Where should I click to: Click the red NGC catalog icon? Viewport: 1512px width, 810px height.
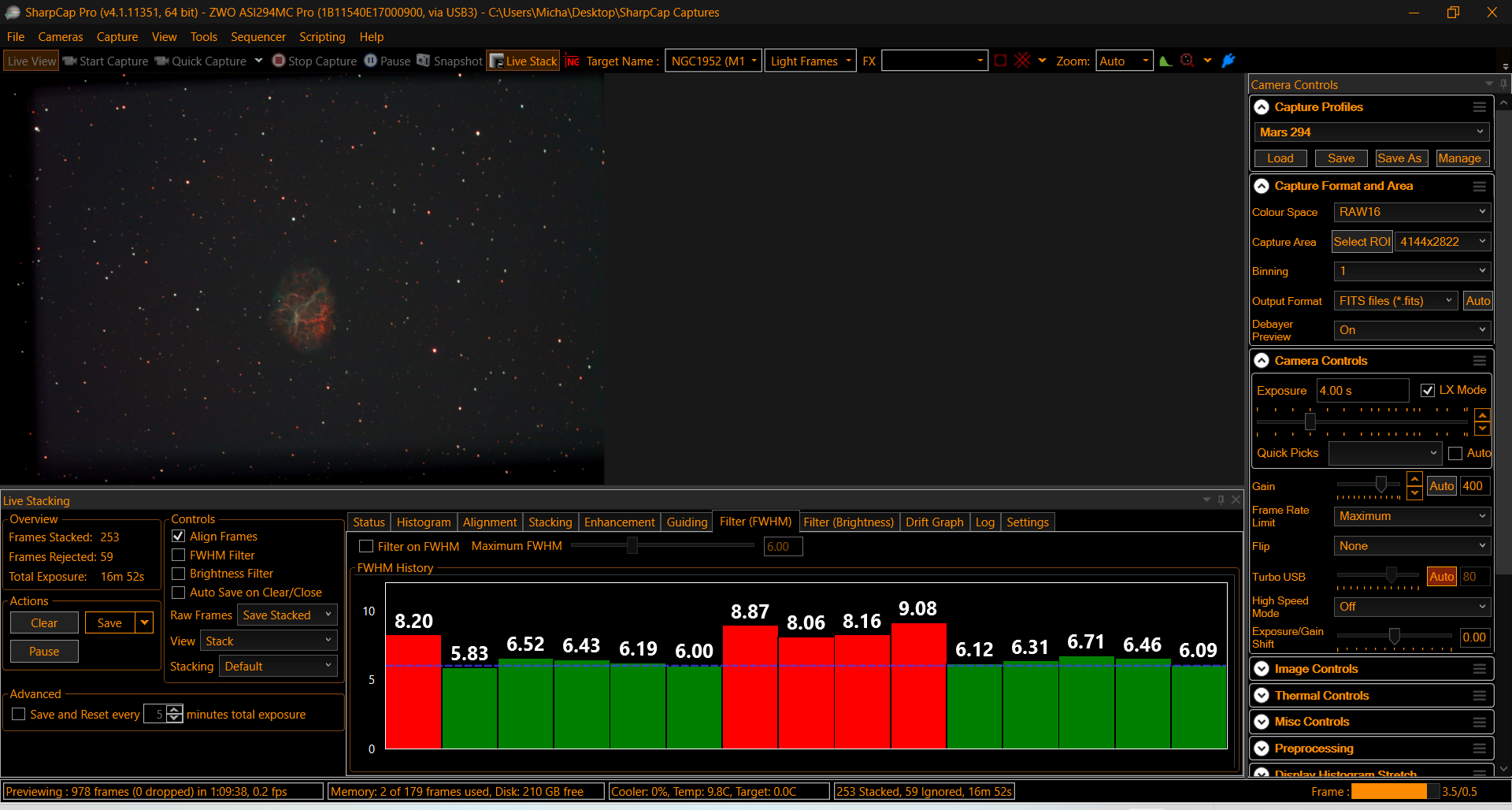[573, 61]
